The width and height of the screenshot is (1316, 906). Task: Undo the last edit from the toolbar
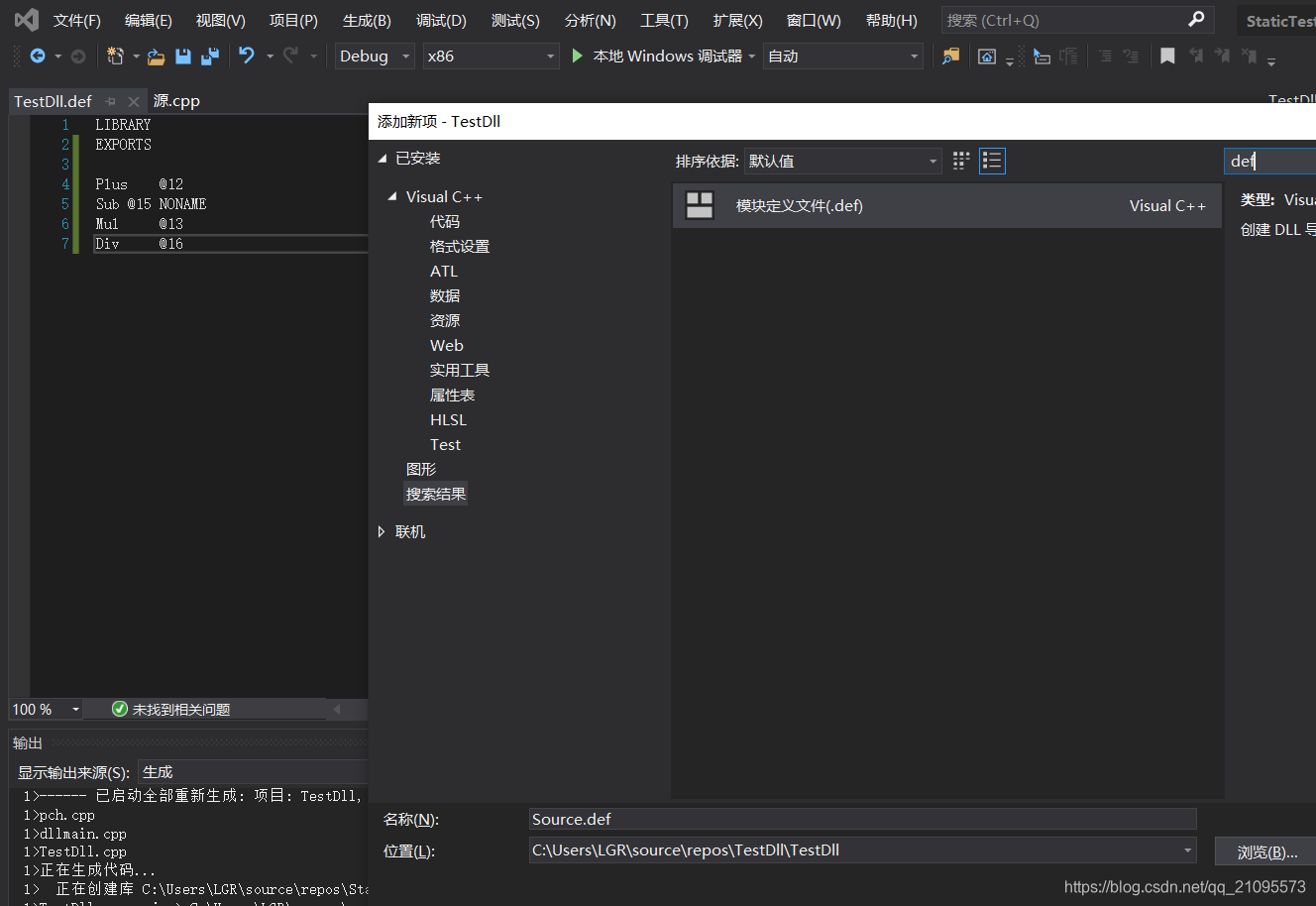(246, 57)
